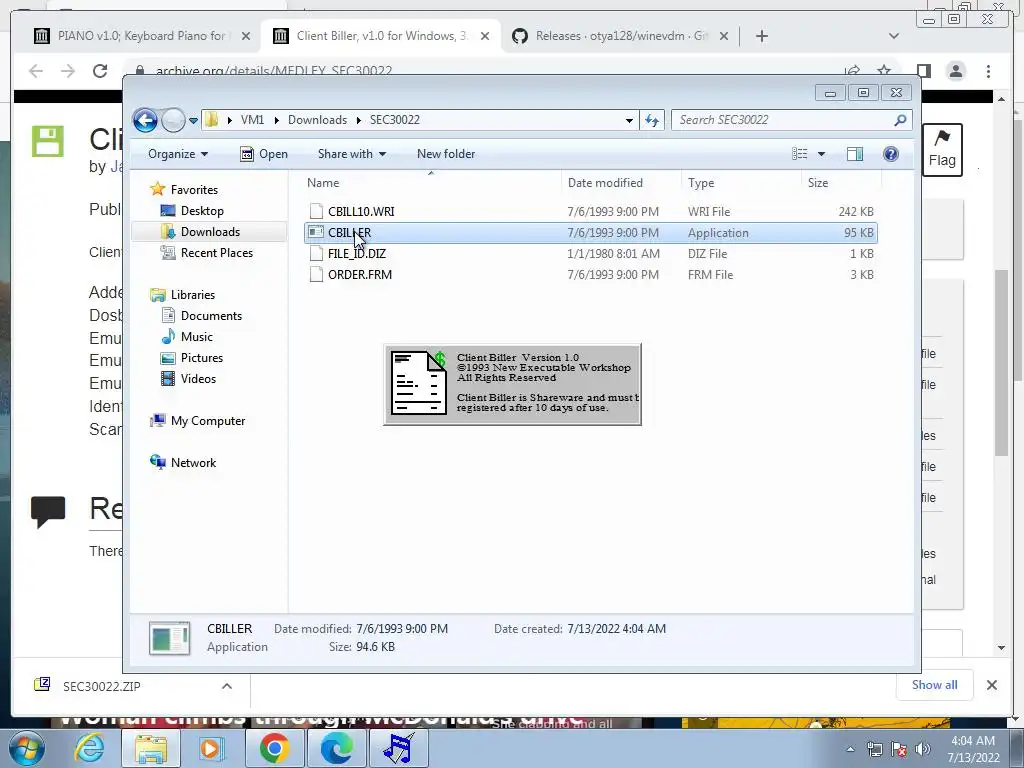Click the ORDER.FRM file icon
Viewport: 1024px width, 768px height.
coord(316,274)
